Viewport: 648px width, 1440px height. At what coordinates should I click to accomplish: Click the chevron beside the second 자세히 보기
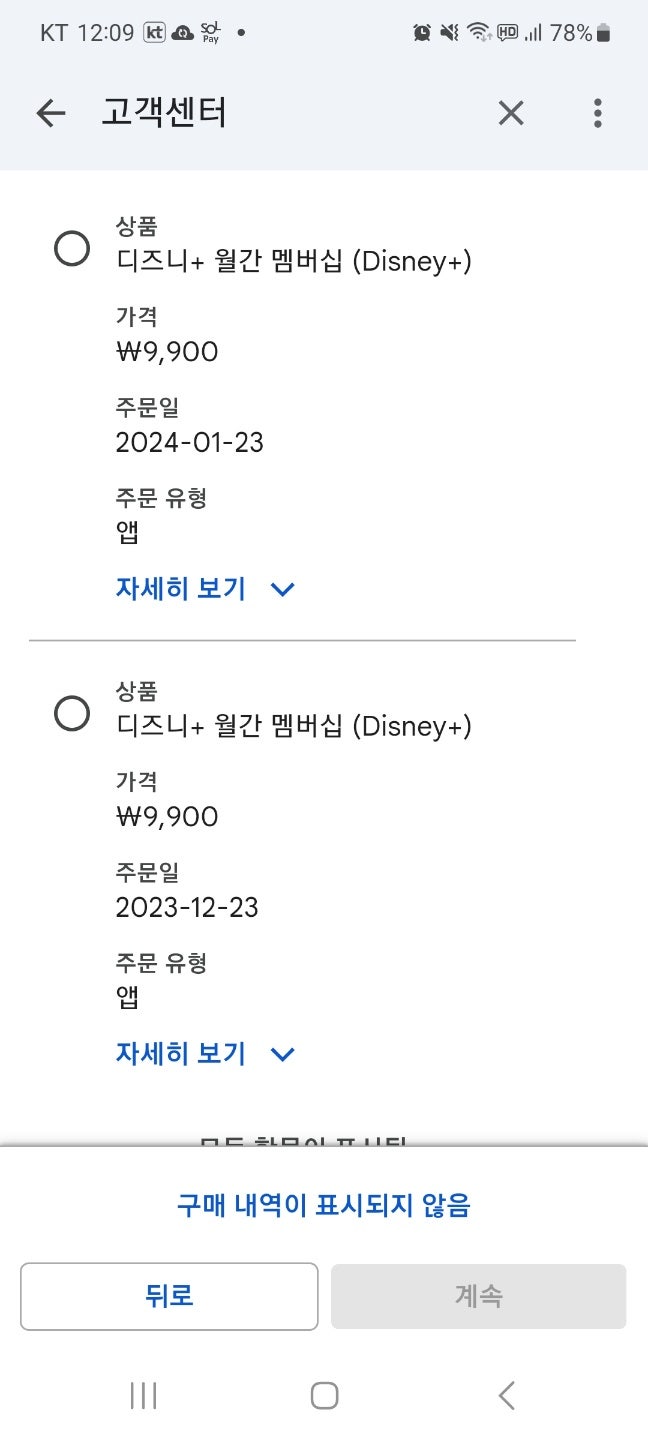point(283,1054)
